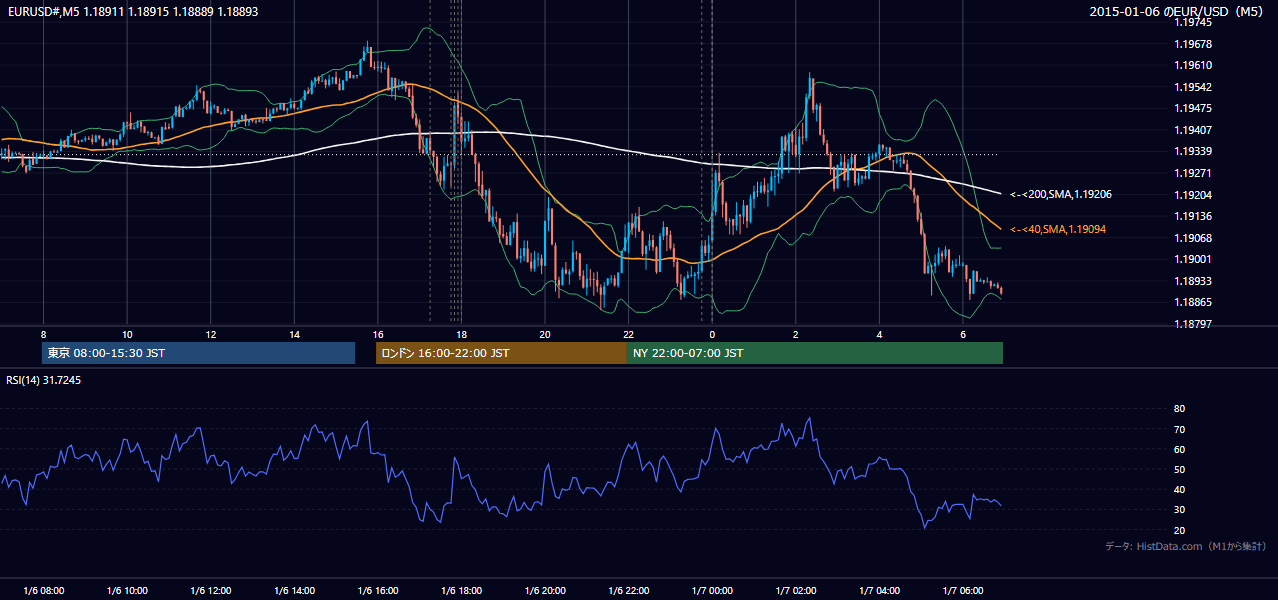
Task: Click price axis value 1.19204
Action: click(x=1194, y=195)
